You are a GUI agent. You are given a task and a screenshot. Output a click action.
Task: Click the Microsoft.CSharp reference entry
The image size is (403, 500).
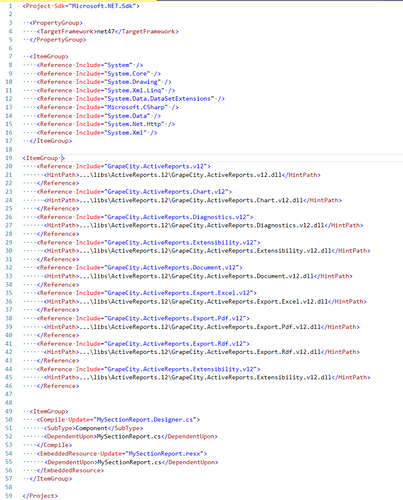[x=107, y=107]
